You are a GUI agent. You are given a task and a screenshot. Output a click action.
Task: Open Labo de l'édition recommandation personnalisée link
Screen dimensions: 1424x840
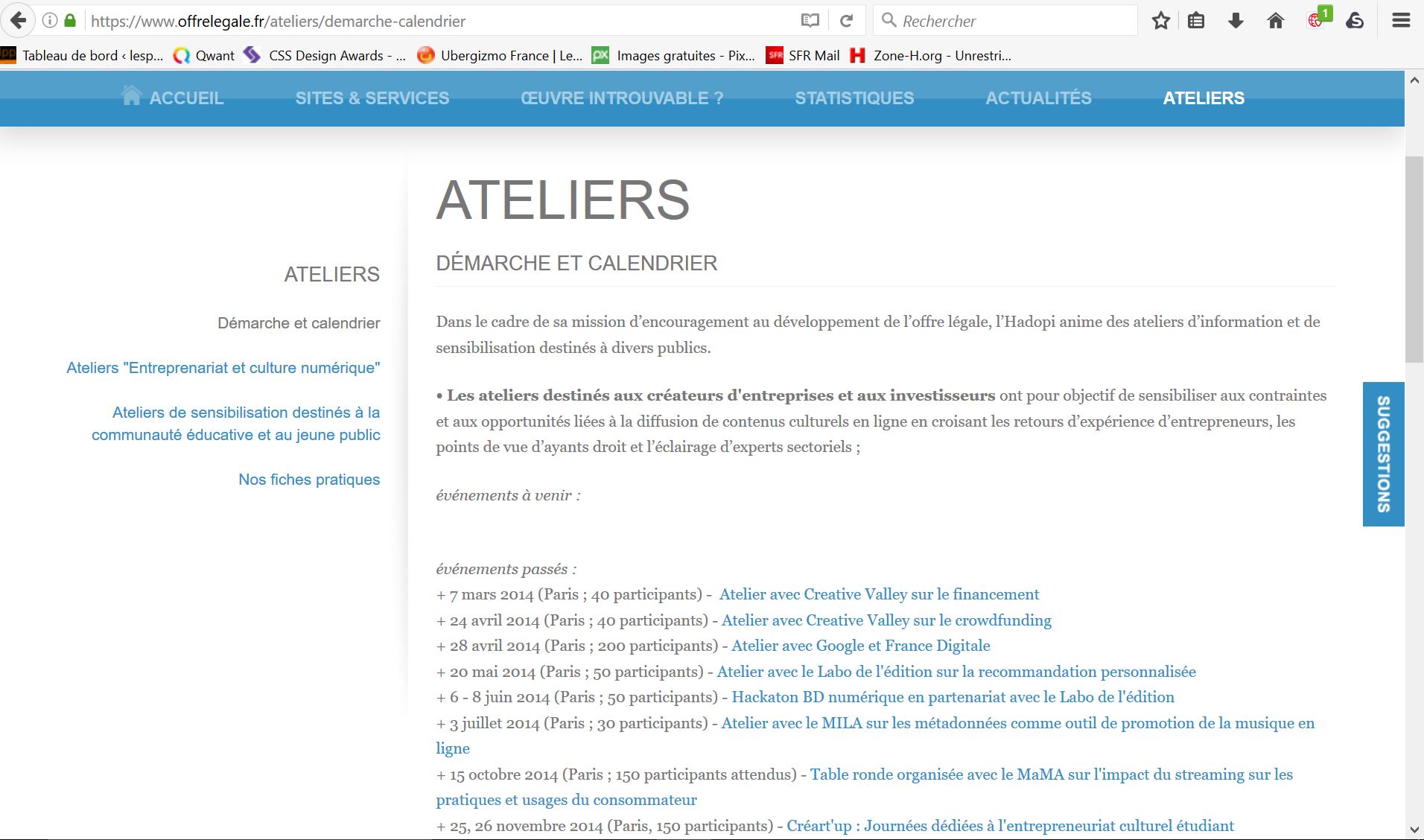956,672
